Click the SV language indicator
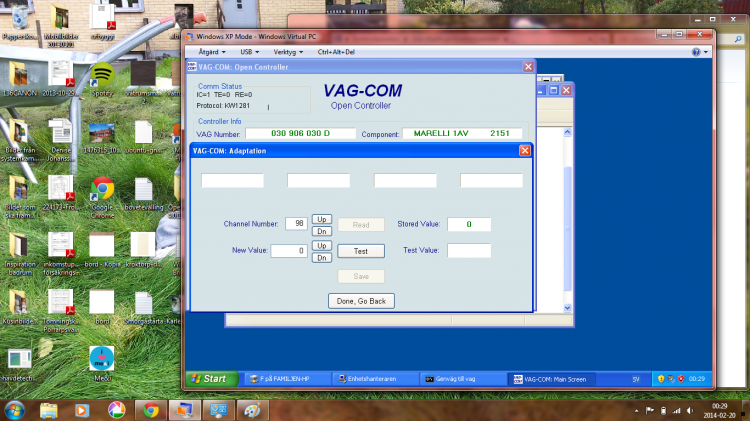 pos(636,379)
